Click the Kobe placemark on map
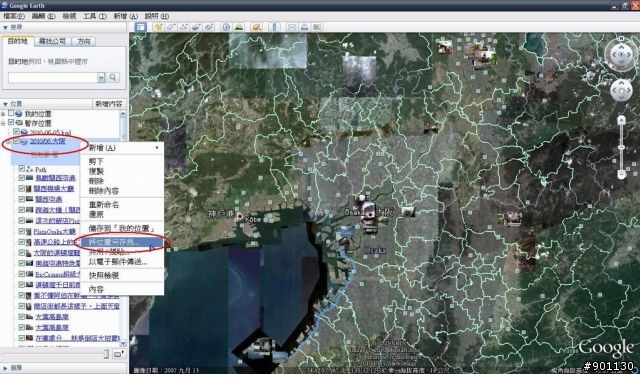640x374 pixels. pyautogui.click(x=240, y=216)
